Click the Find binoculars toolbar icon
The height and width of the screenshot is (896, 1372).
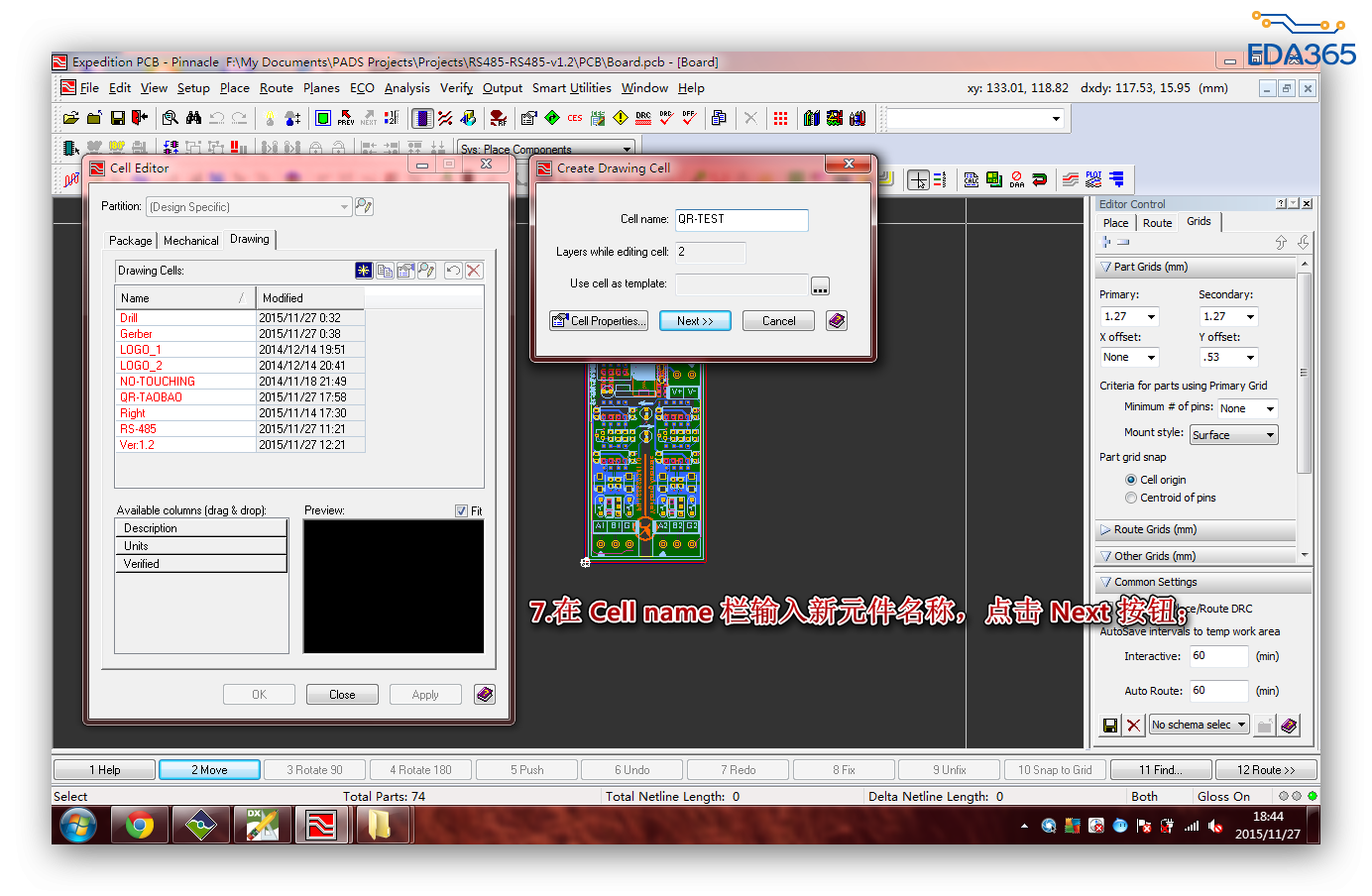pos(193,118)
